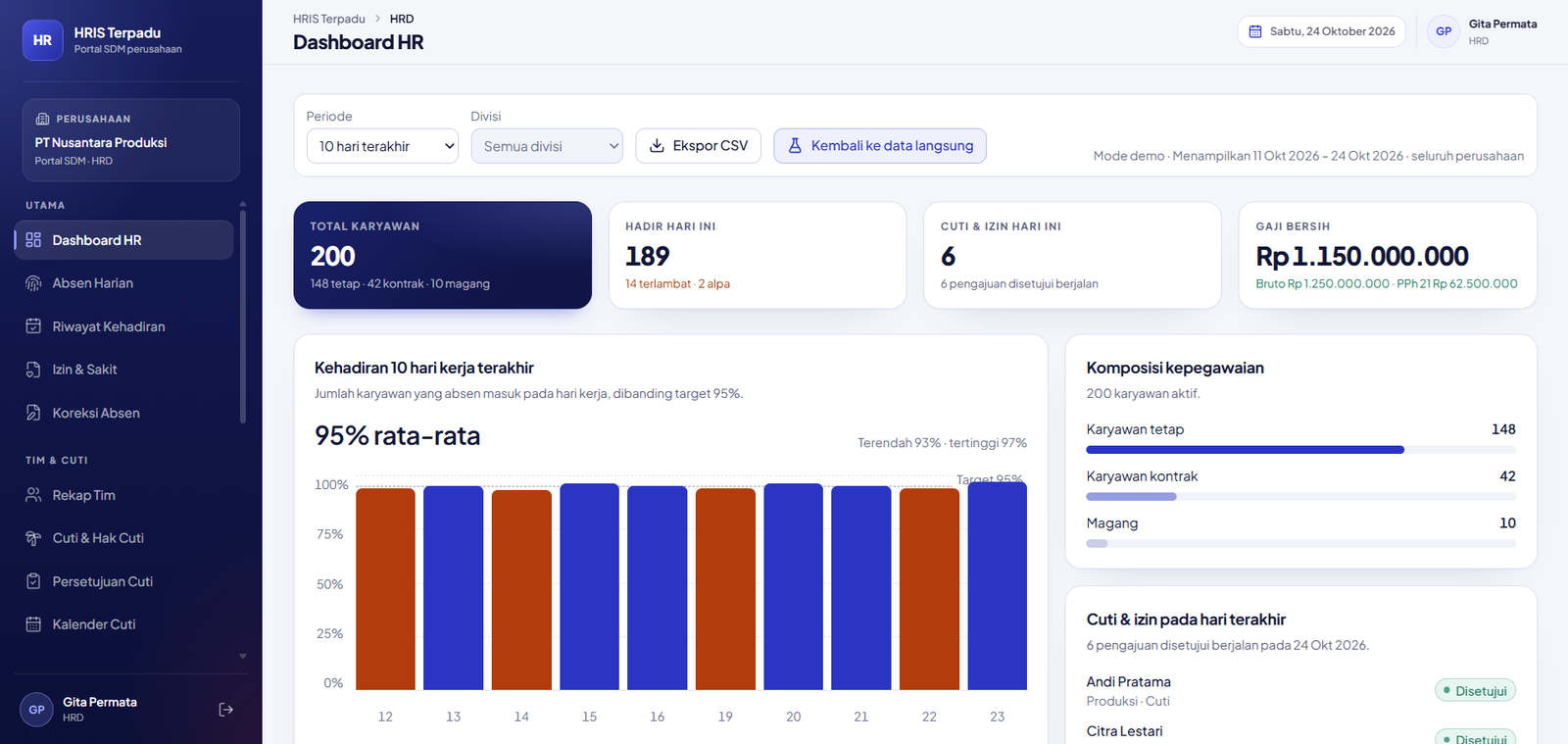This screenshot has width=1568, height=744.
Task: Click the Kalender Cuti calendar icon
Action: pos(33,624)
